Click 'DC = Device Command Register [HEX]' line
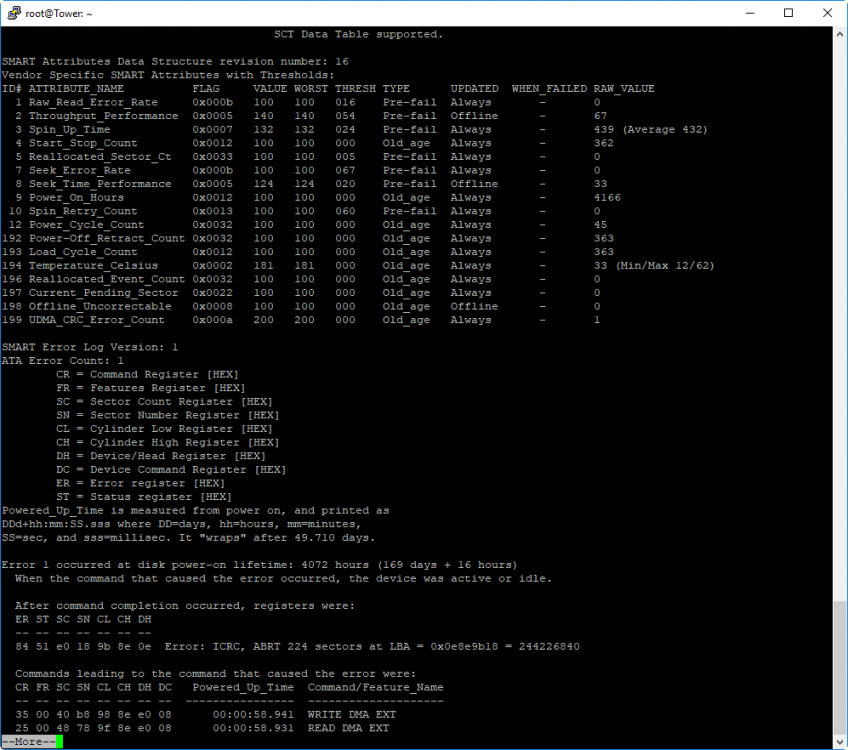The height and width of the screenshot is (750, 848). 171,469
